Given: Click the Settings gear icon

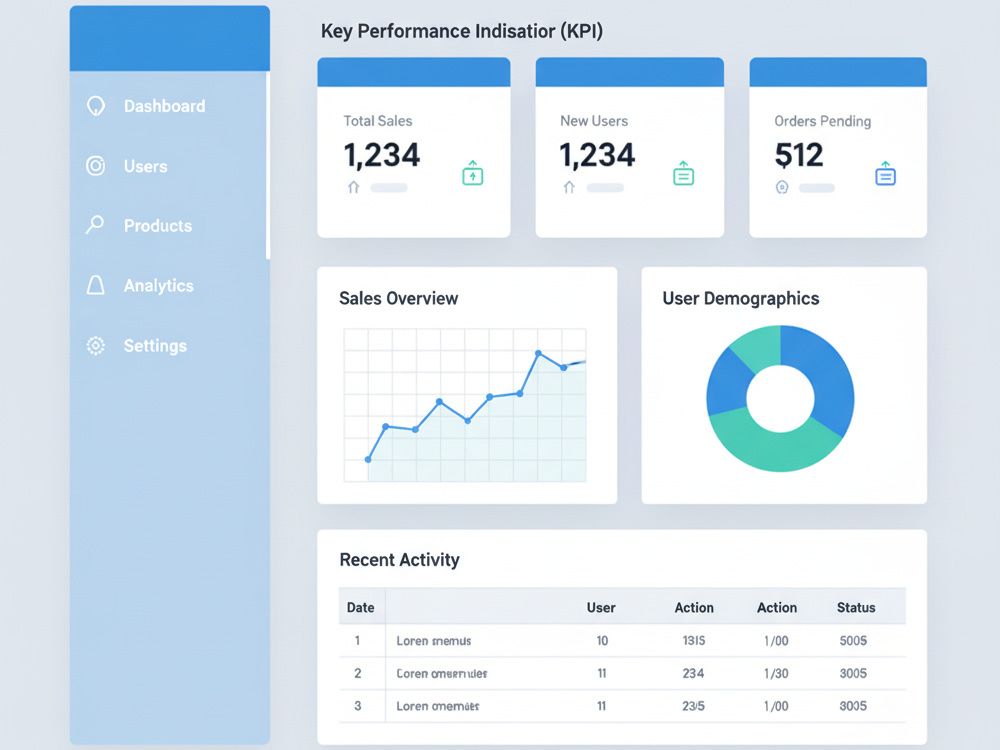Looking at the screenshot, I should coord(96,346).
